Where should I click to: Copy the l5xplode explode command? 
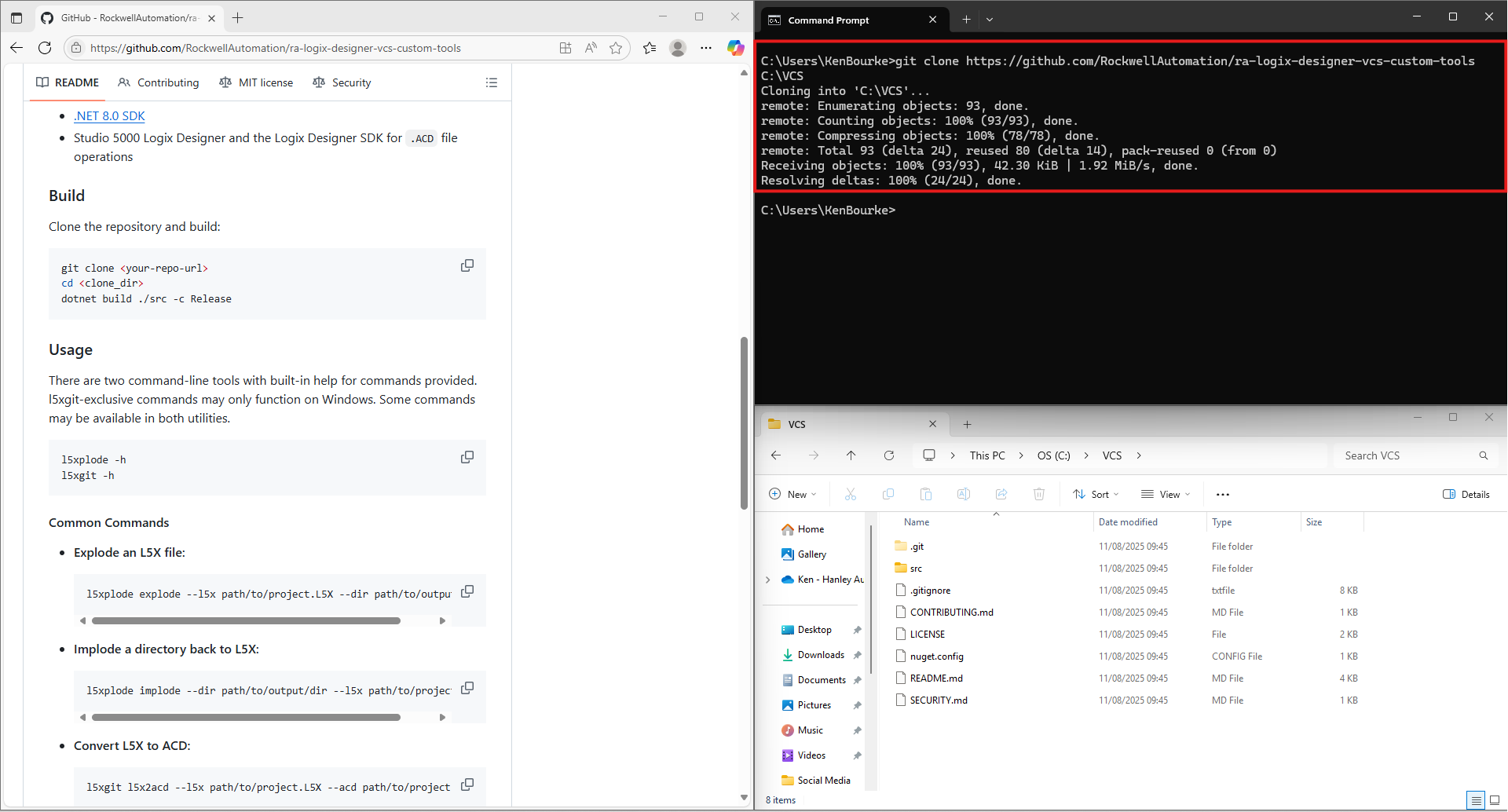click(467, 591)
